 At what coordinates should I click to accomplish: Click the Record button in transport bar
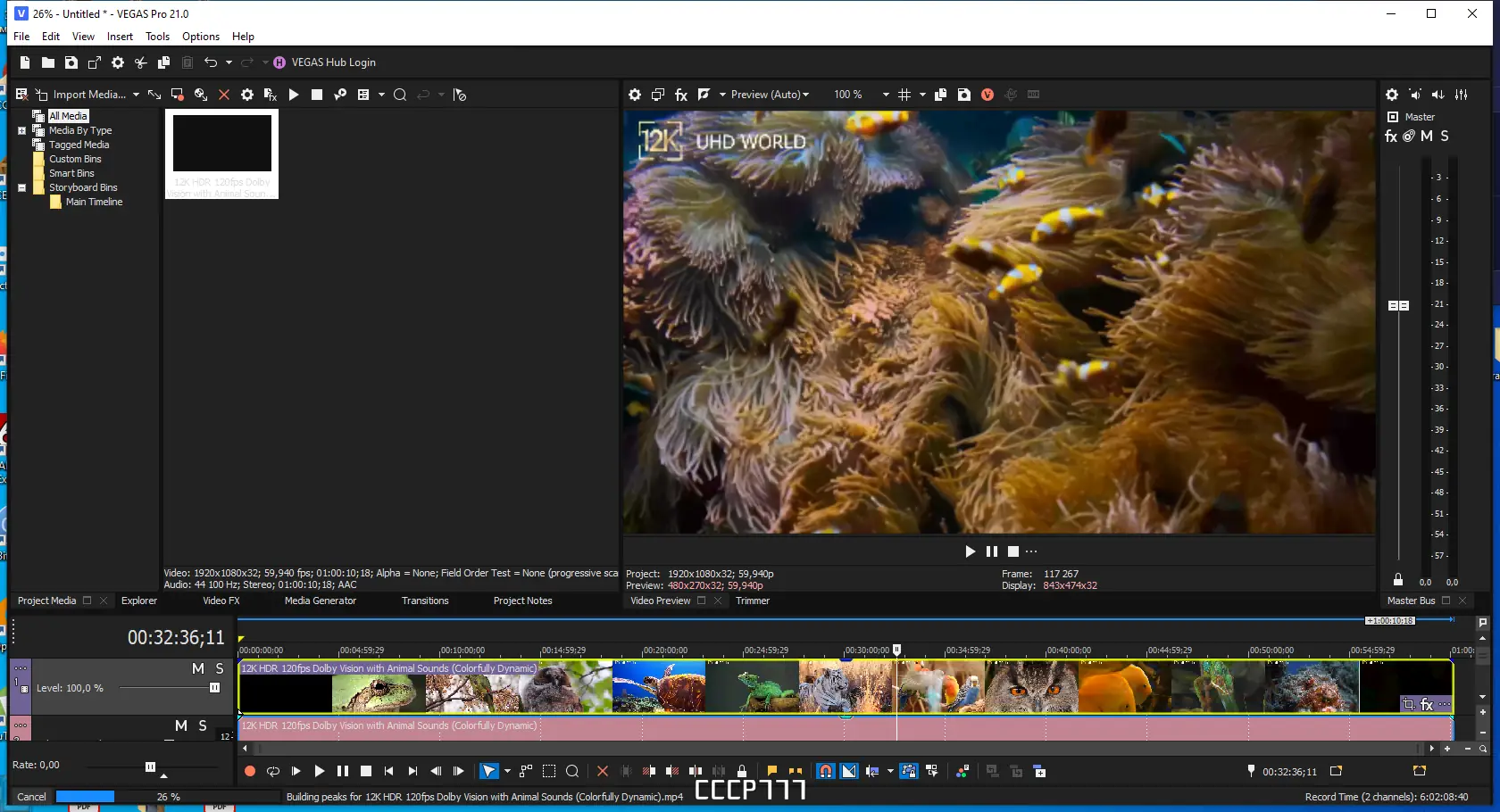(250, 771)
